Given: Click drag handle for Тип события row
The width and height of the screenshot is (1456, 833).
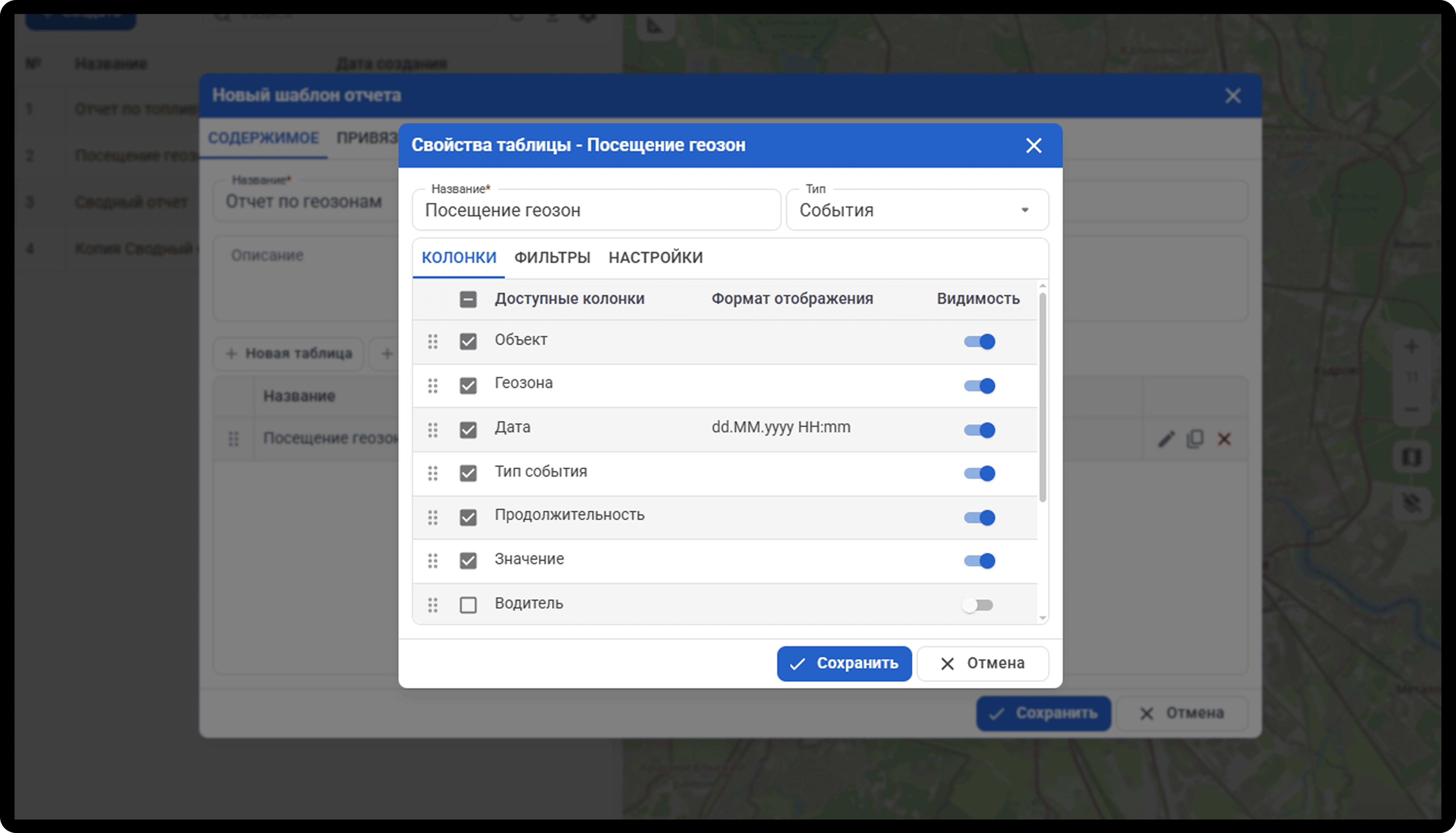Looking at the screenshot, I should click(433, 473).
